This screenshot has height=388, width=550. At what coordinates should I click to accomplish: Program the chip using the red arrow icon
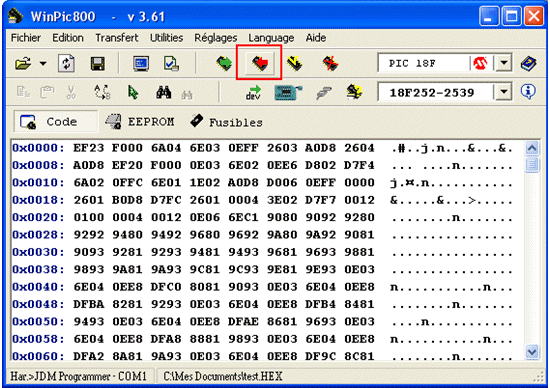tap(260, 63)
